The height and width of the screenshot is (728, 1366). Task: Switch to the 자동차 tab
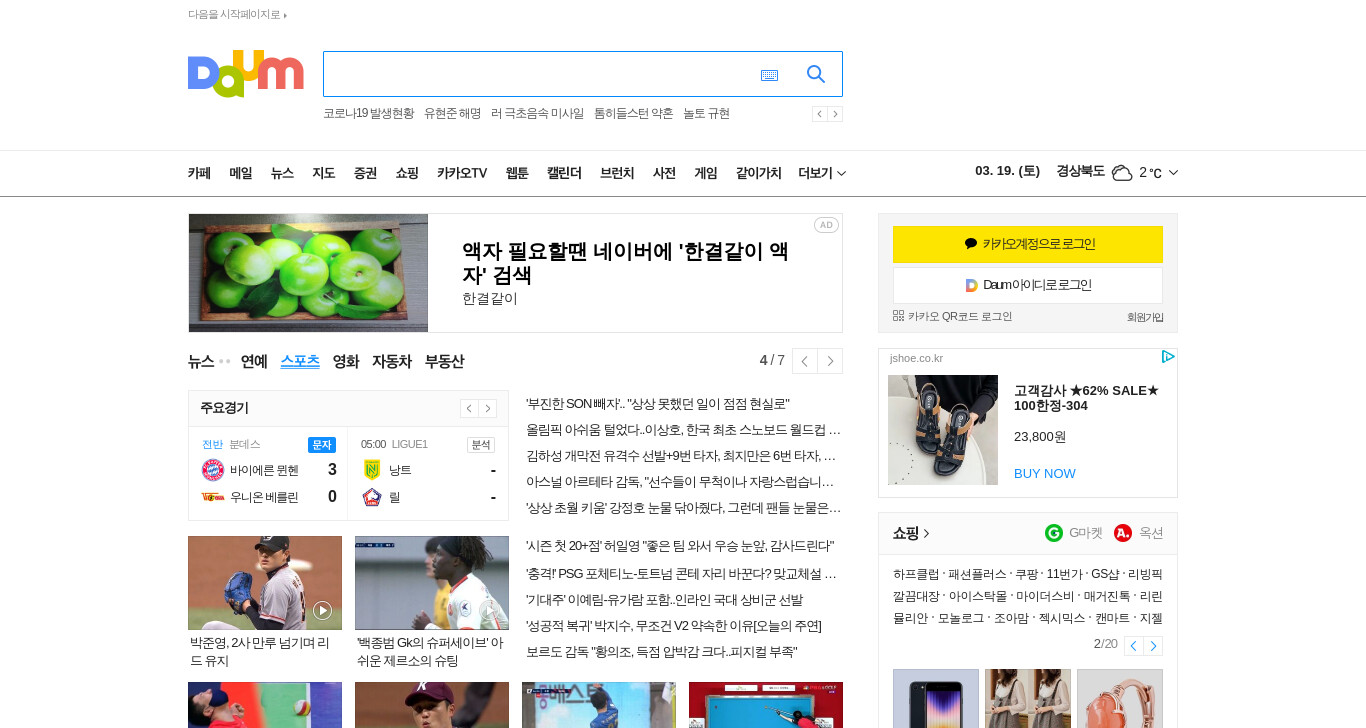(392, 361)
